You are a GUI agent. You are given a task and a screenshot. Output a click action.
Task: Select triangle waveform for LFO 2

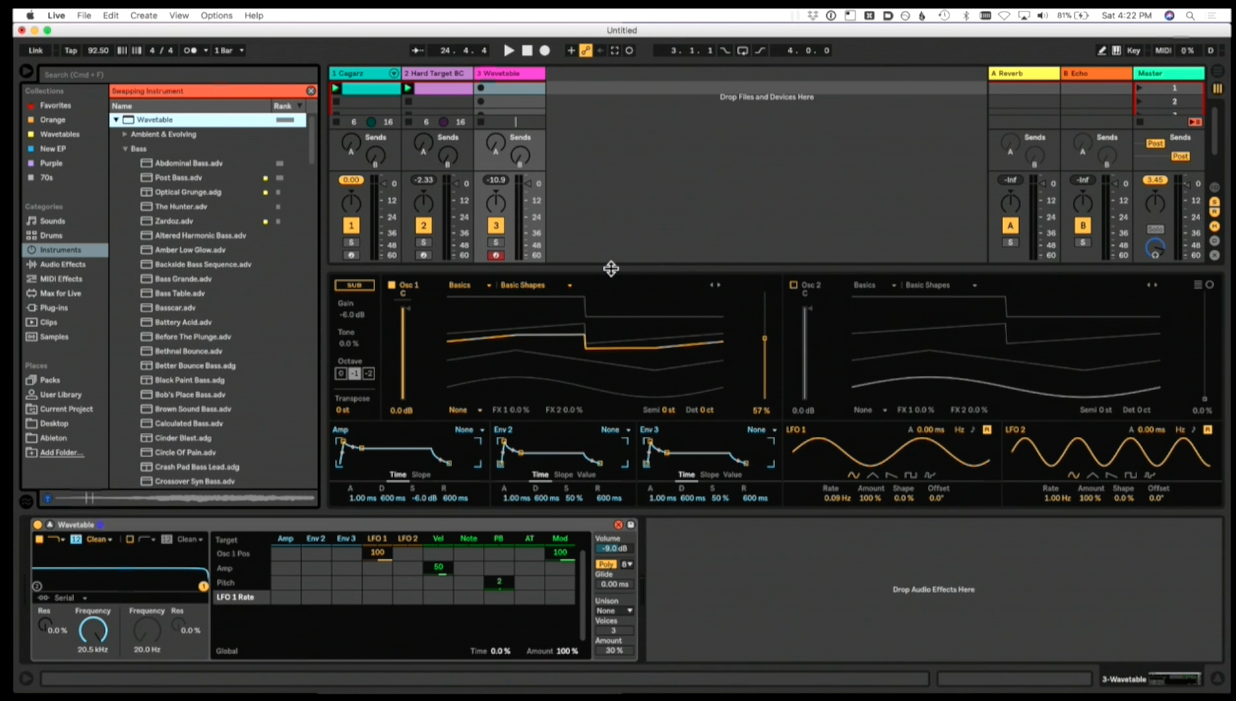click(1093, 475)
